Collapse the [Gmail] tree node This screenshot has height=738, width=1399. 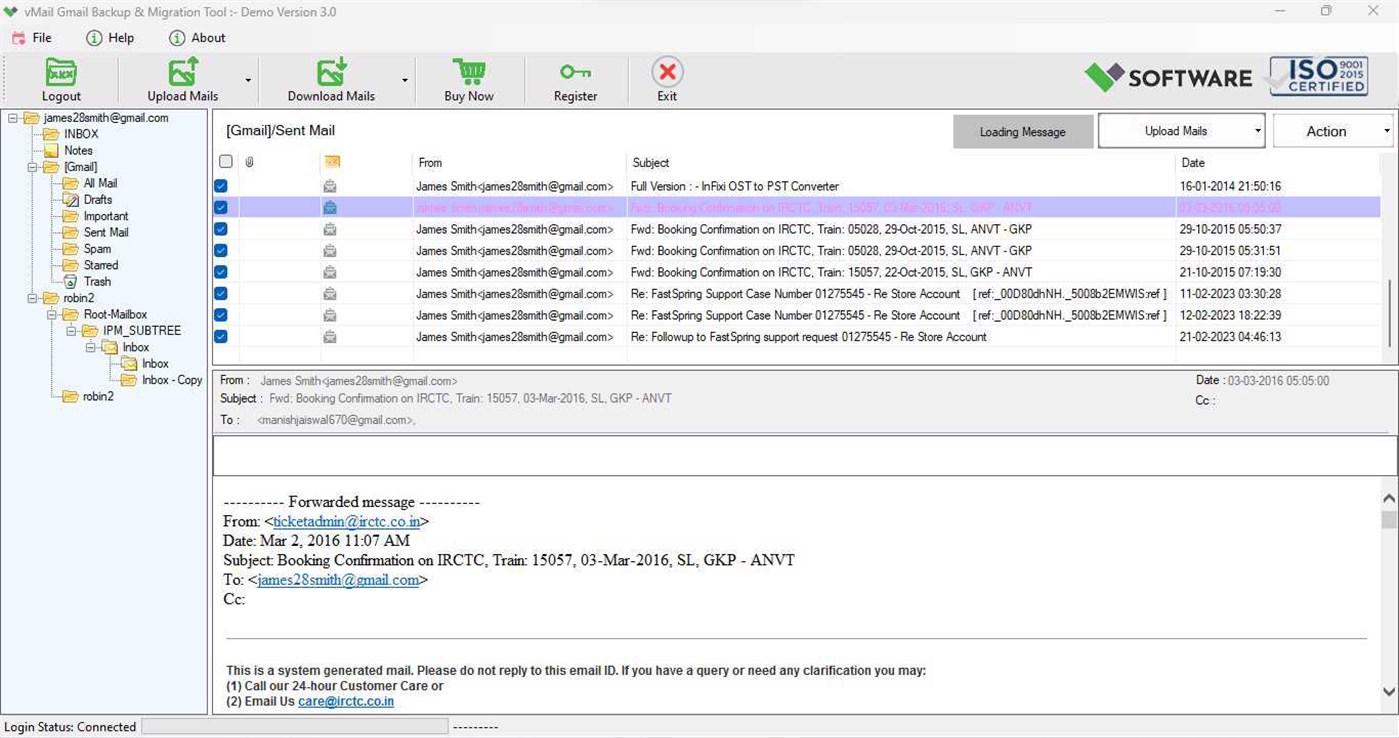coord(32,167)
